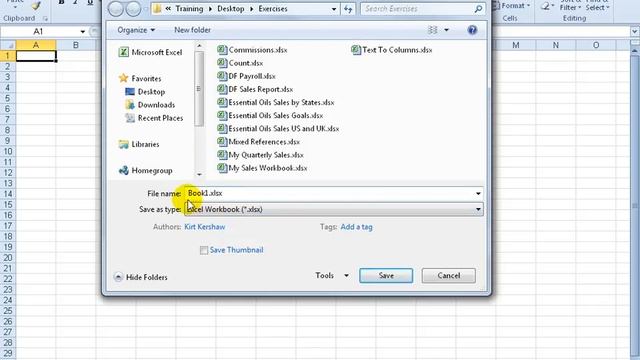Expand the view options dropdown arrow
The width and height of the screenshot is (640, 360).
pyautogui.click(x=446, y=30)
